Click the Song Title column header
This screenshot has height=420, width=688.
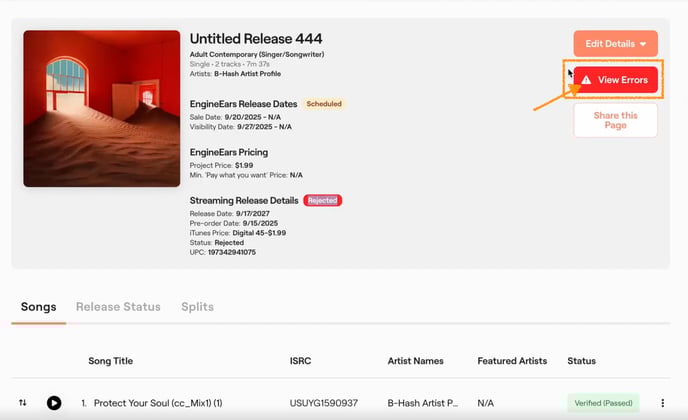pyautogui.click(x=111, y=361)
